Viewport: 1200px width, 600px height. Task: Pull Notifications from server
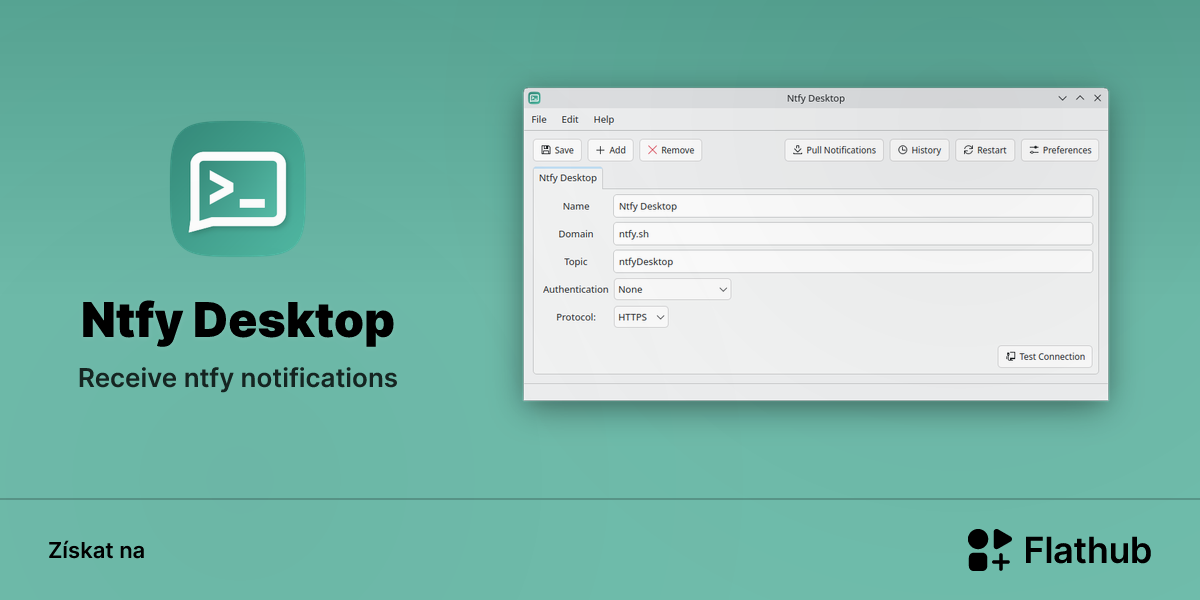834,150
